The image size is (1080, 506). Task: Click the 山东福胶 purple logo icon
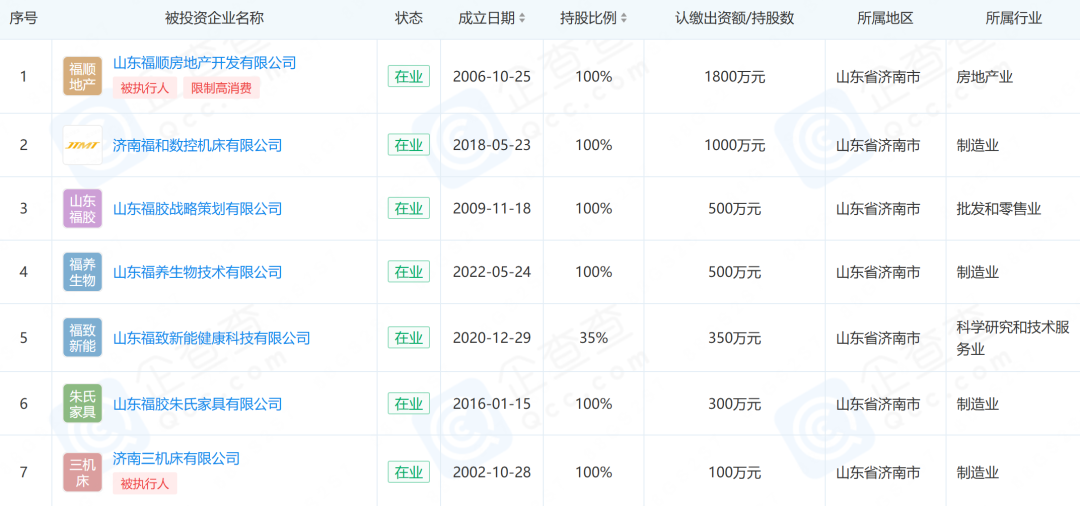[83, 209]
